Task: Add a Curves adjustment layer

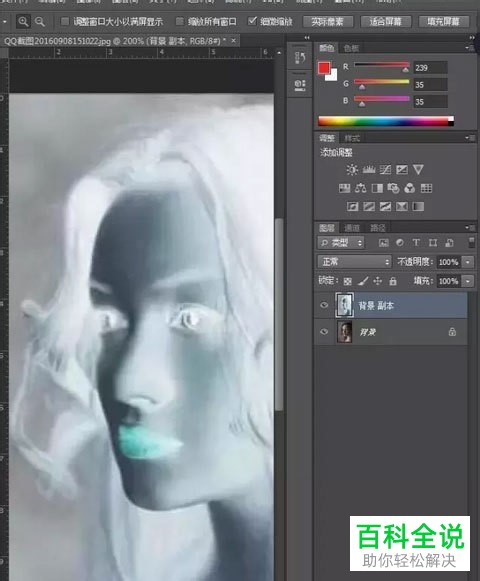Action: click(385, 170)
